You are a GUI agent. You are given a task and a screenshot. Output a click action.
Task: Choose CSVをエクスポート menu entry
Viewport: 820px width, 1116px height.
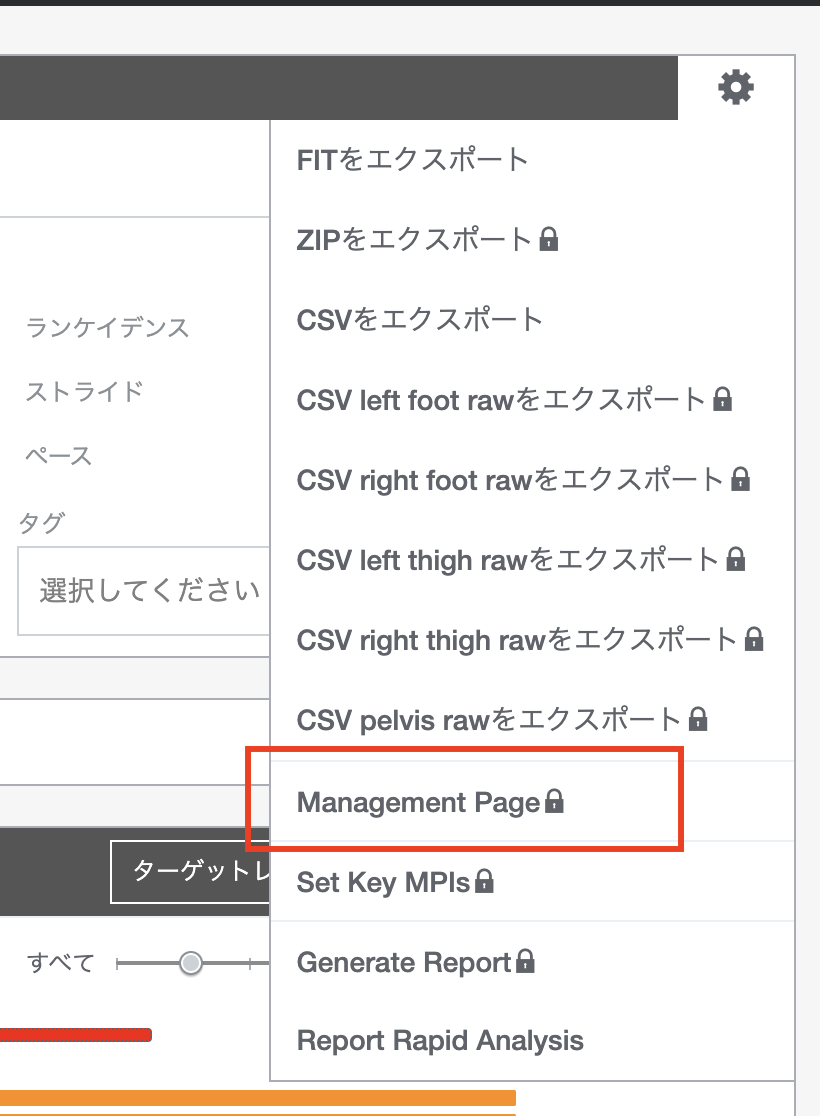pyautogui.click(x=419, y=320)
